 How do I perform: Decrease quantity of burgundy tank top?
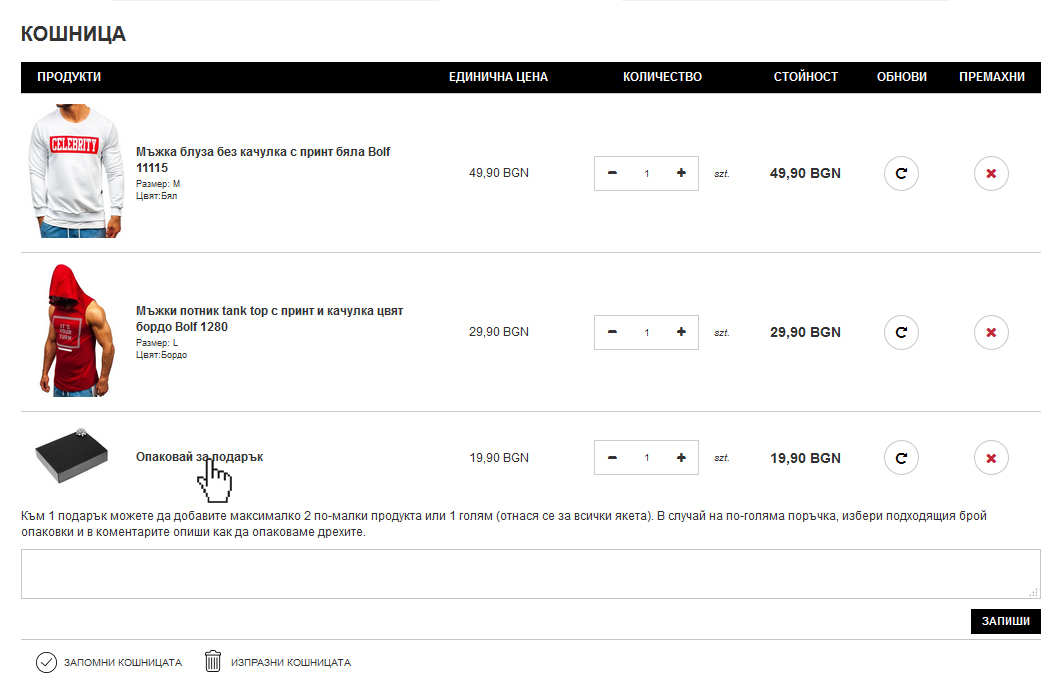click(x=612, y=332)
